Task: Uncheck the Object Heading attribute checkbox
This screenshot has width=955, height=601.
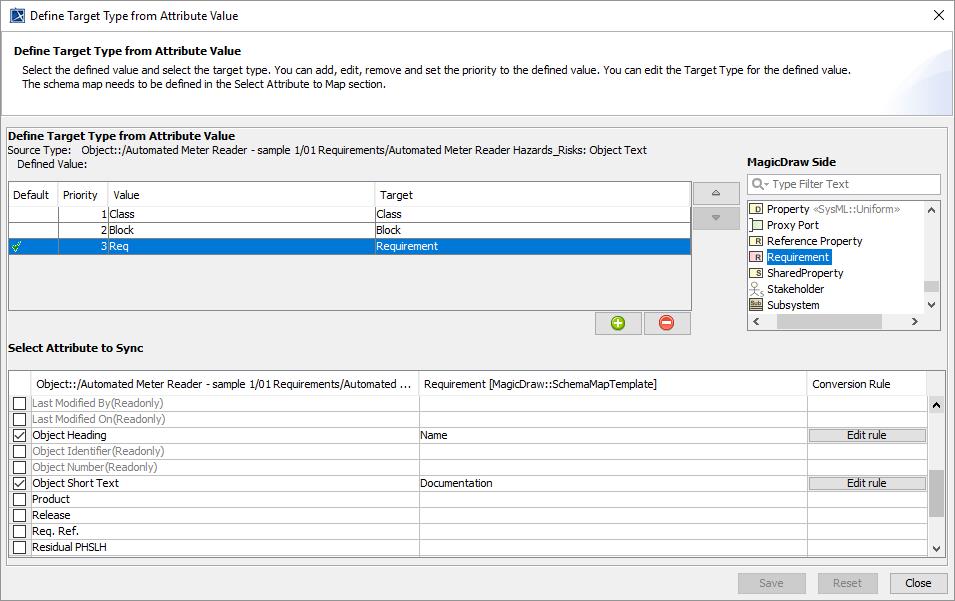Action: pos(19,435)
